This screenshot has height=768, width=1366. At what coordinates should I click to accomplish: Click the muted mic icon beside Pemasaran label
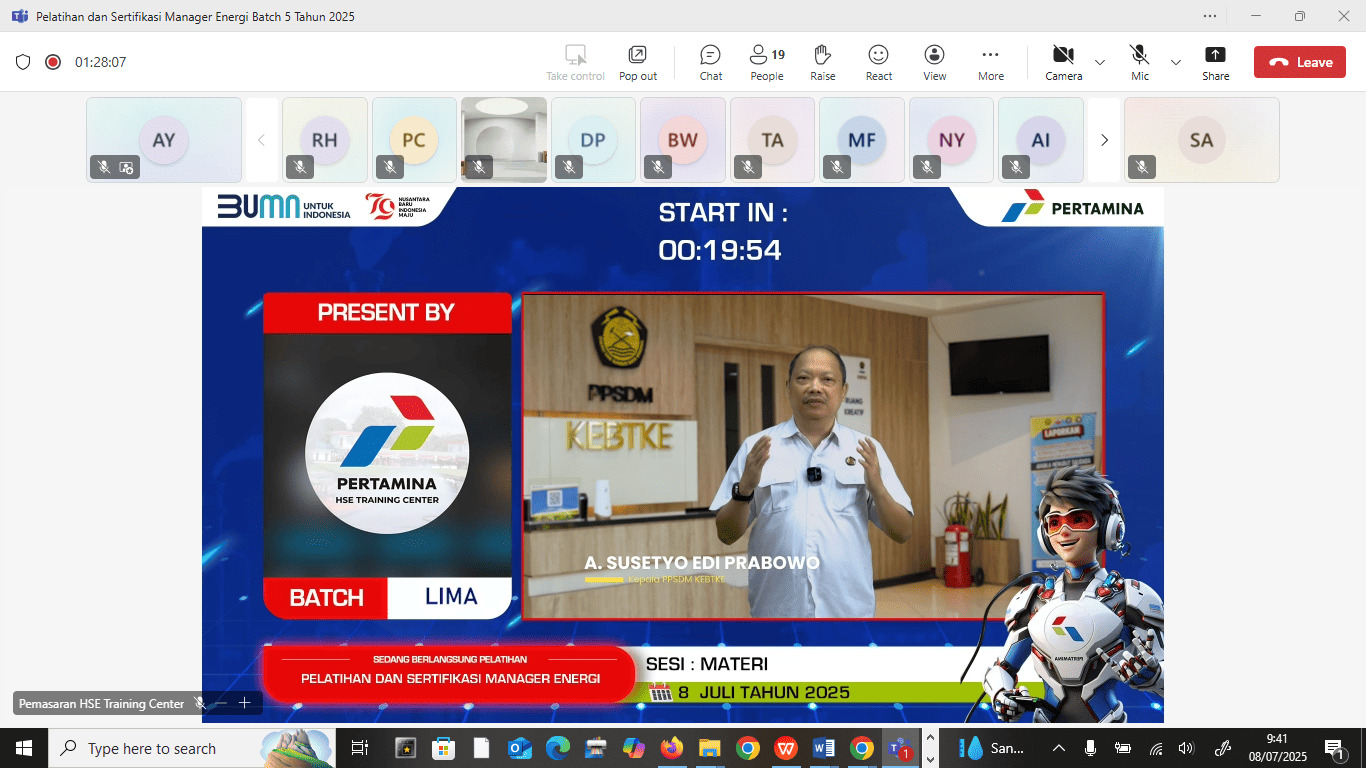click(200, 704)
